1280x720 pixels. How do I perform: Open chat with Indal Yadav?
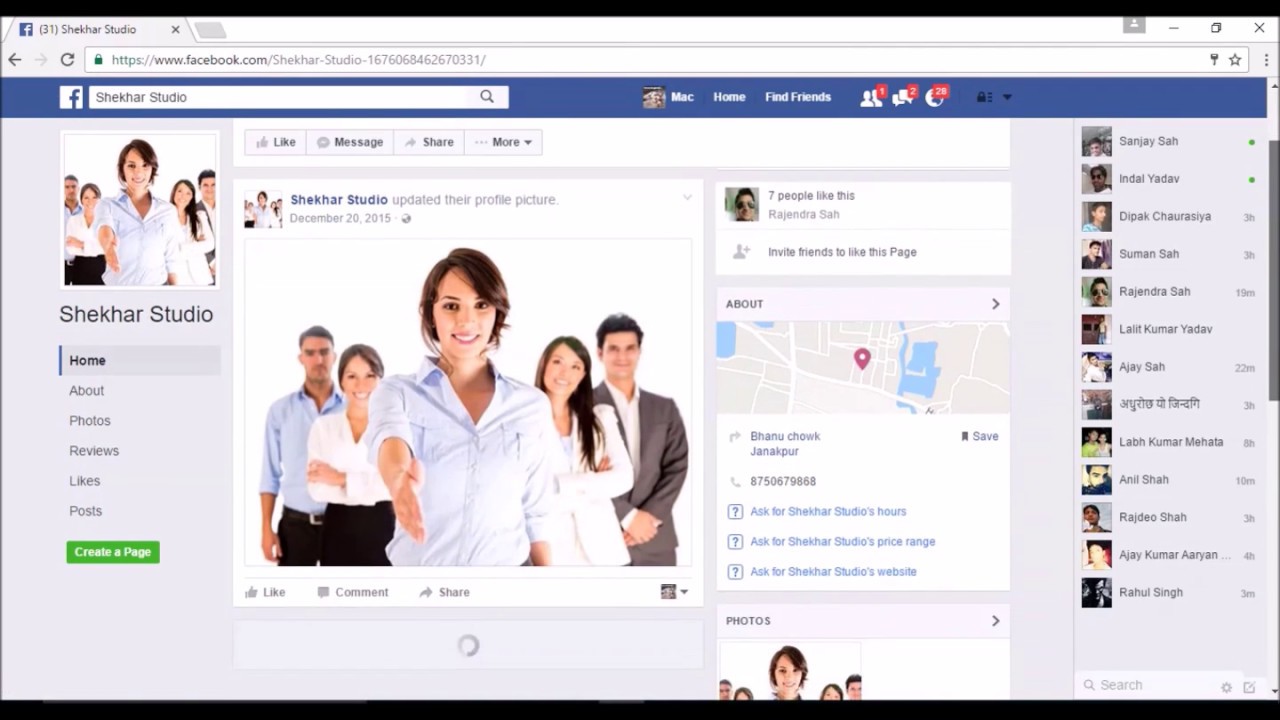tap(1168, 179)
